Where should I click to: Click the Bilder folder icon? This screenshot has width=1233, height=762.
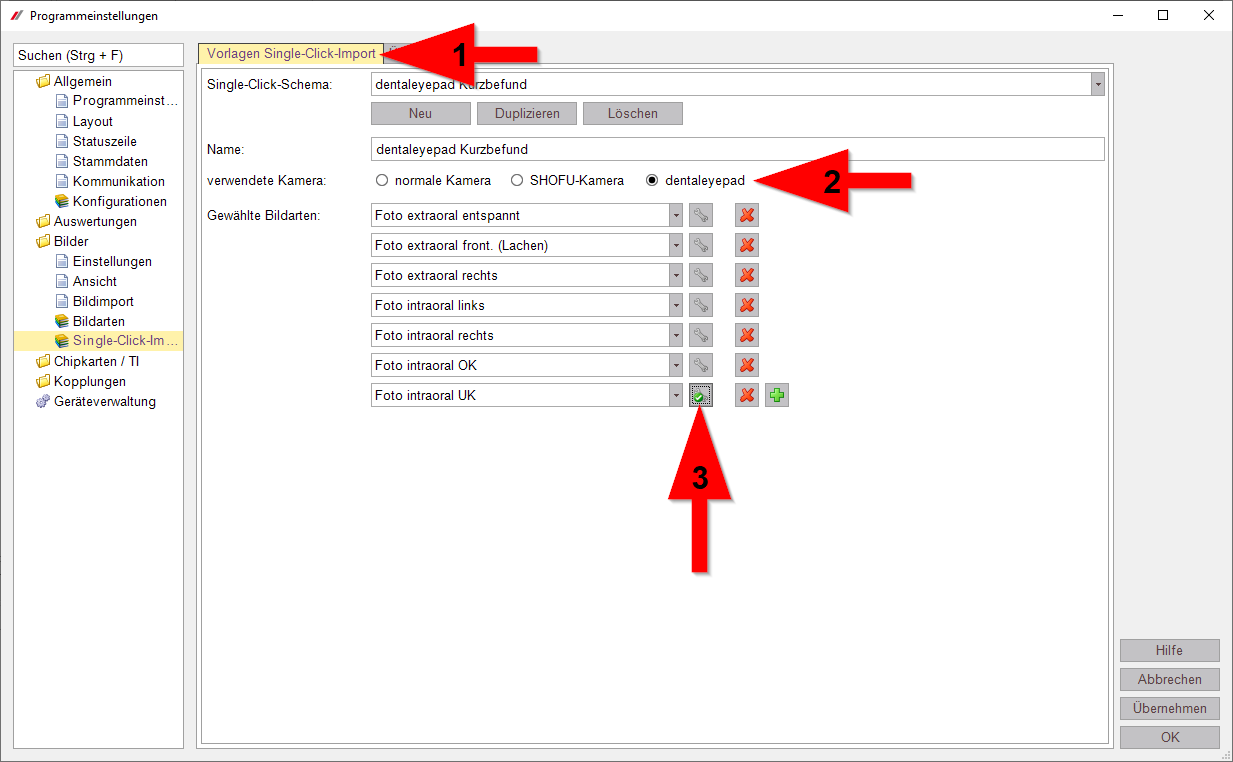point(43,241)
